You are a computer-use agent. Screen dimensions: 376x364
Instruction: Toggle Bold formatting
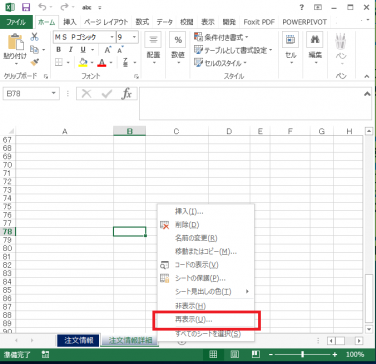coord(59,50)
